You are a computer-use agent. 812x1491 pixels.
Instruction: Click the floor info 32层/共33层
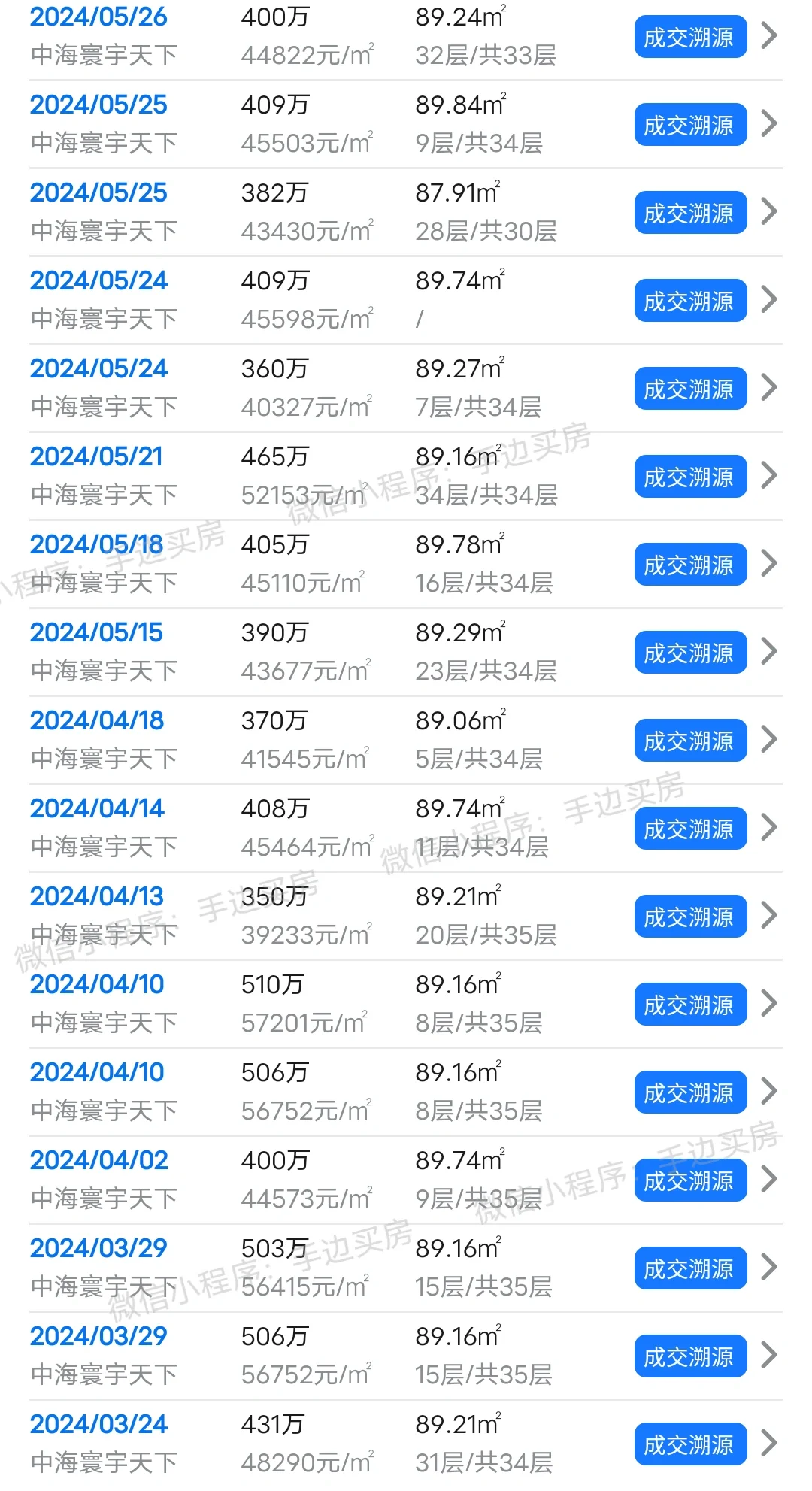[x=486, y=55]
